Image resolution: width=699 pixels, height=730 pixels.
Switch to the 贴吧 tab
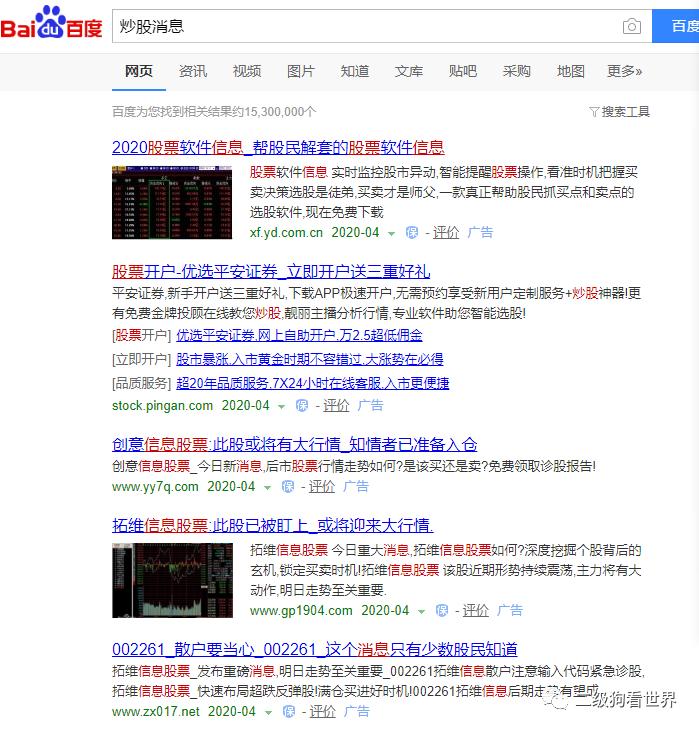pos(463,71)
